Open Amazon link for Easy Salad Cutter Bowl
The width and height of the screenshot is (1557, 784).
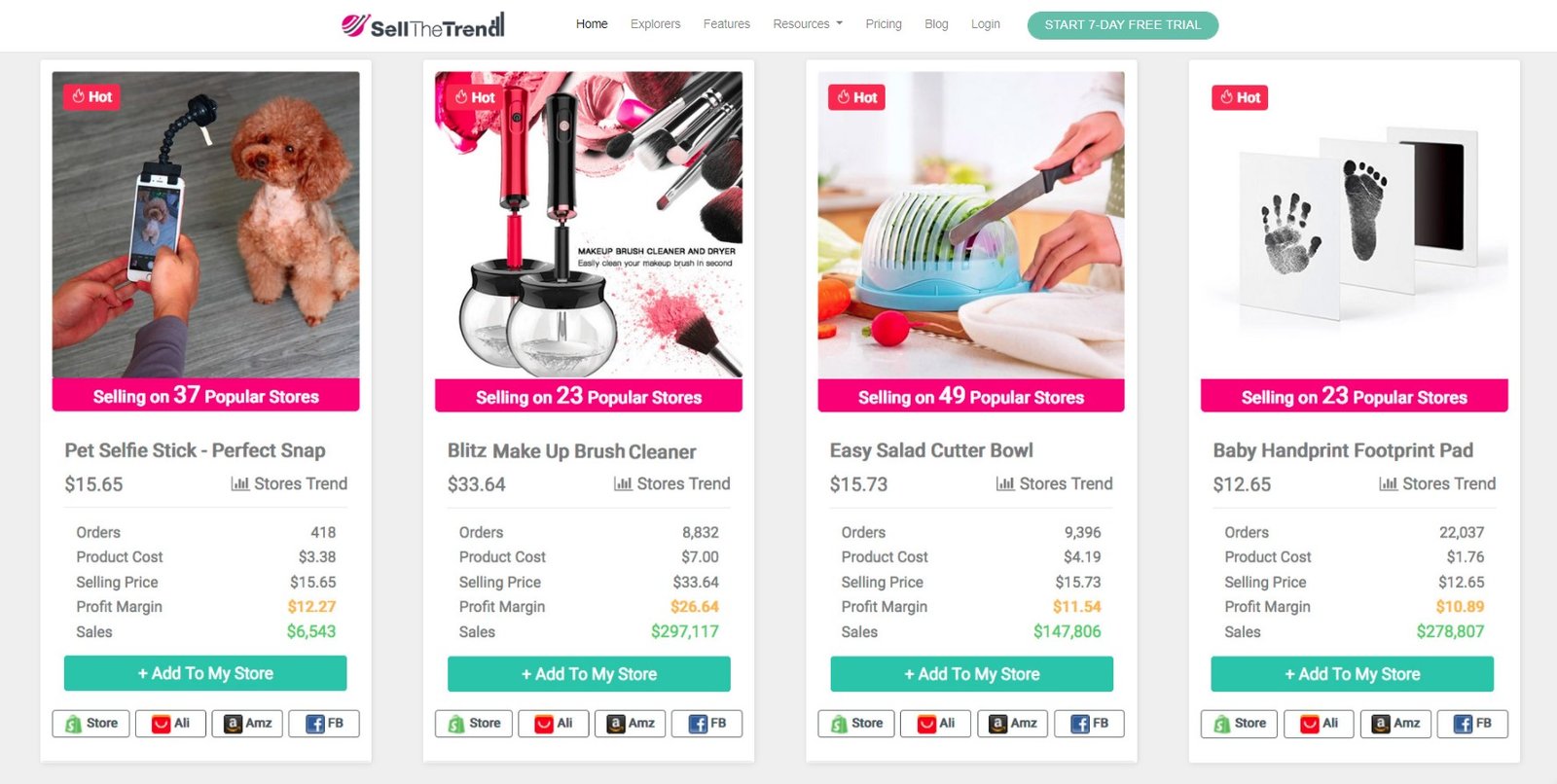click(1013, 724)
